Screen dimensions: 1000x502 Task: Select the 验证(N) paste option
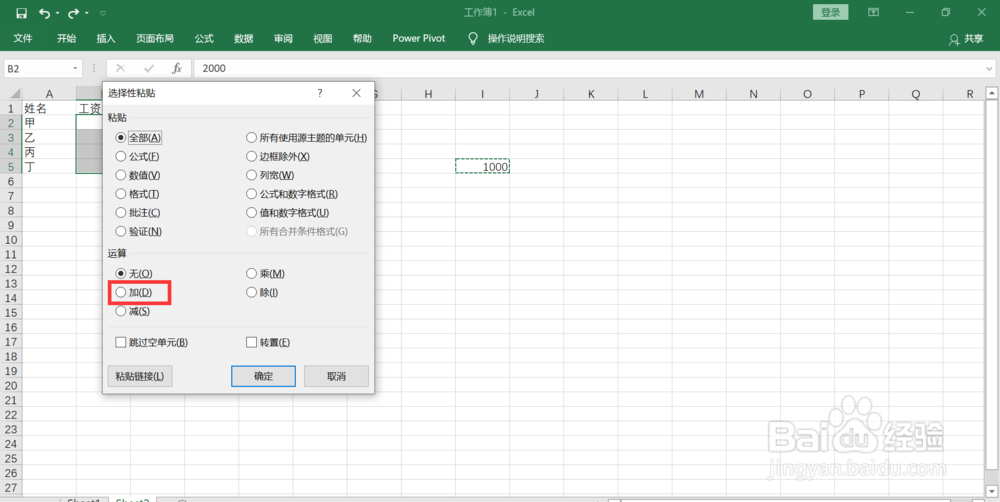138,232
